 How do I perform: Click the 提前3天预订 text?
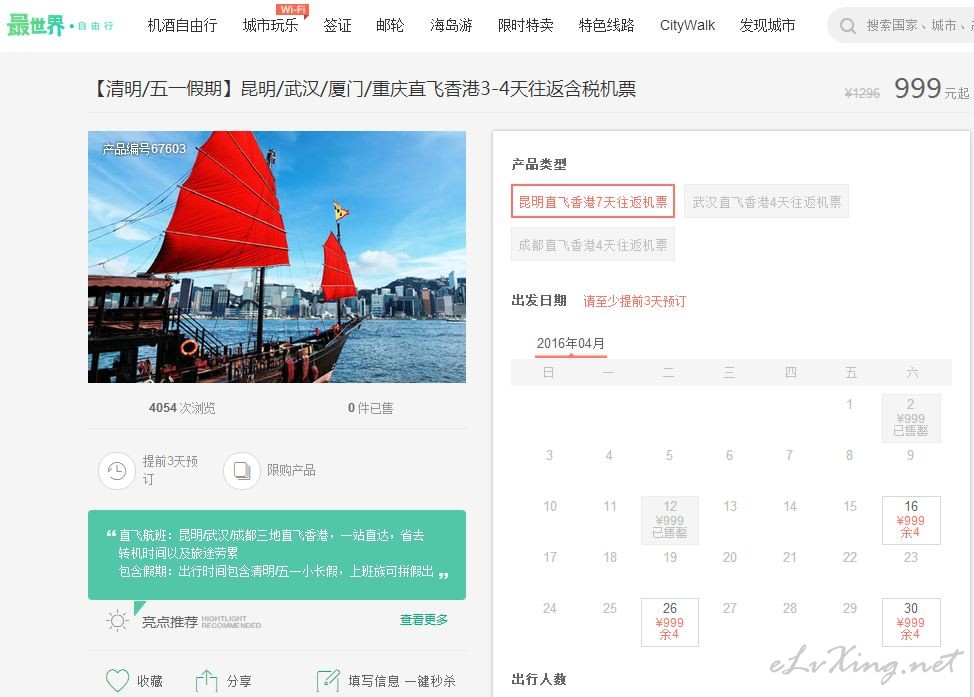point(170,470)
